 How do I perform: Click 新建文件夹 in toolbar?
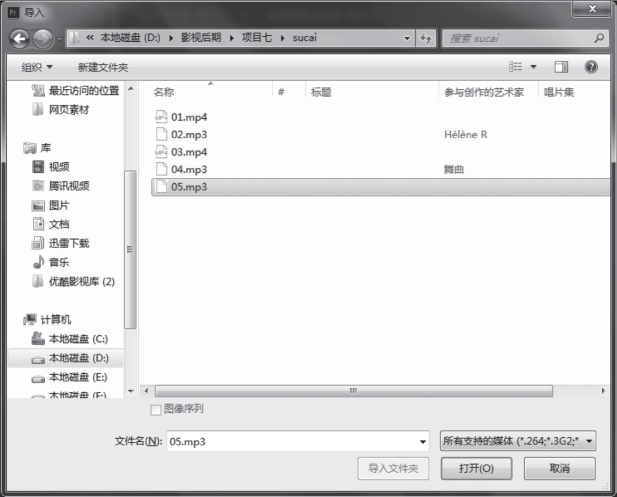pyautogui.click(x=103, y=67)
